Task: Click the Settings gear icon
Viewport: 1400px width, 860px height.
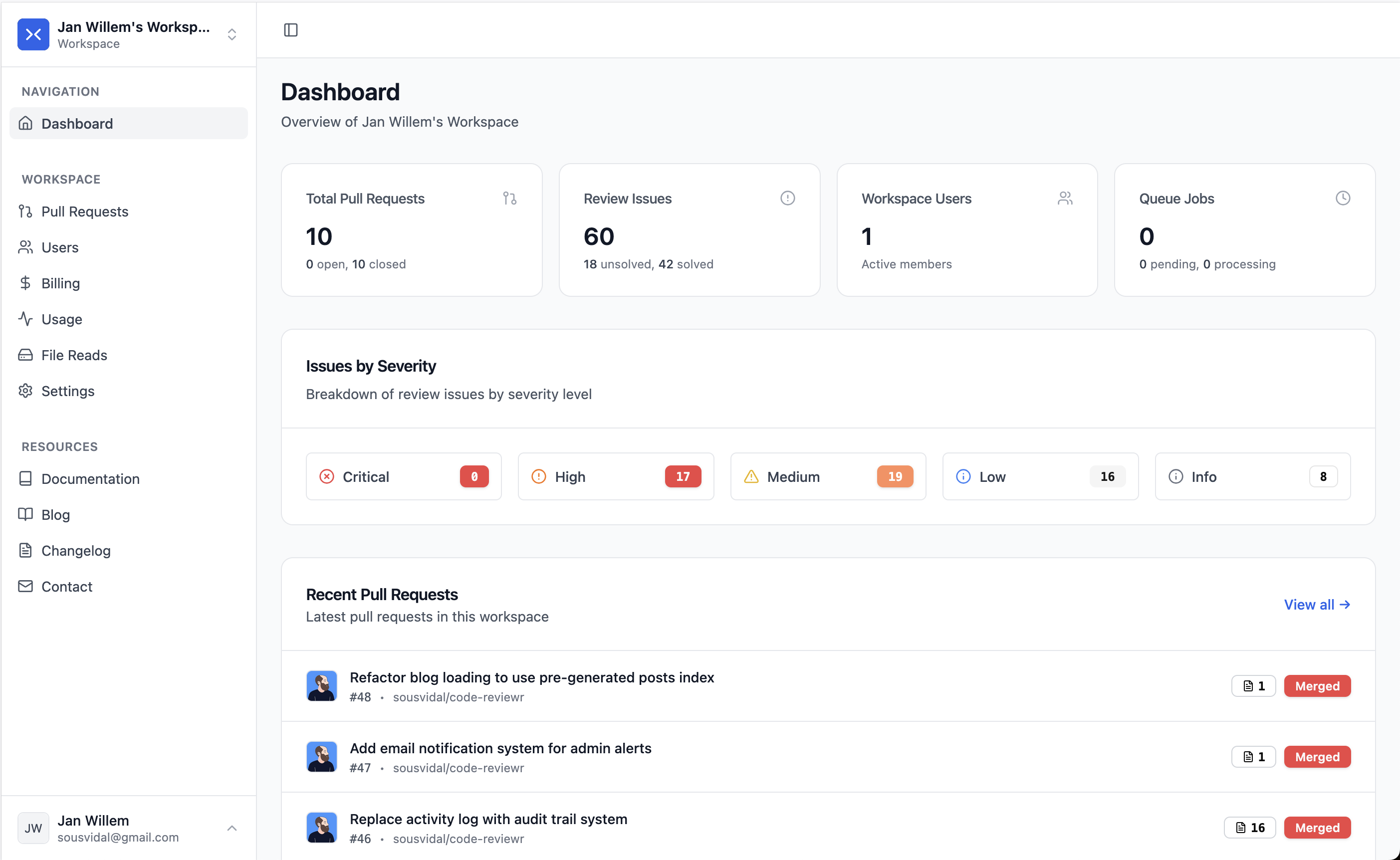Action: click(25, 391)
